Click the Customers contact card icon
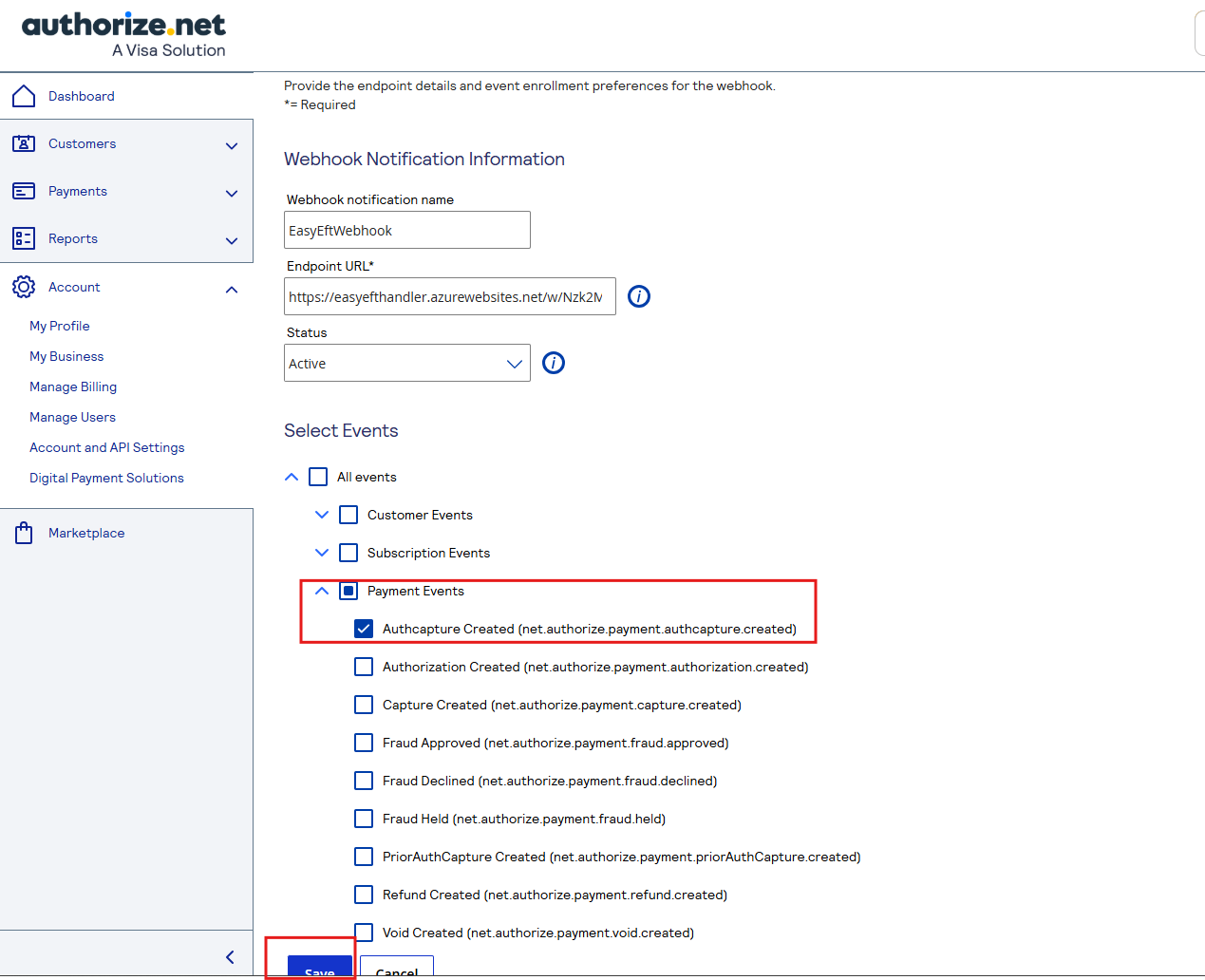The image size is (1205, 980). (x=24, y=143)
